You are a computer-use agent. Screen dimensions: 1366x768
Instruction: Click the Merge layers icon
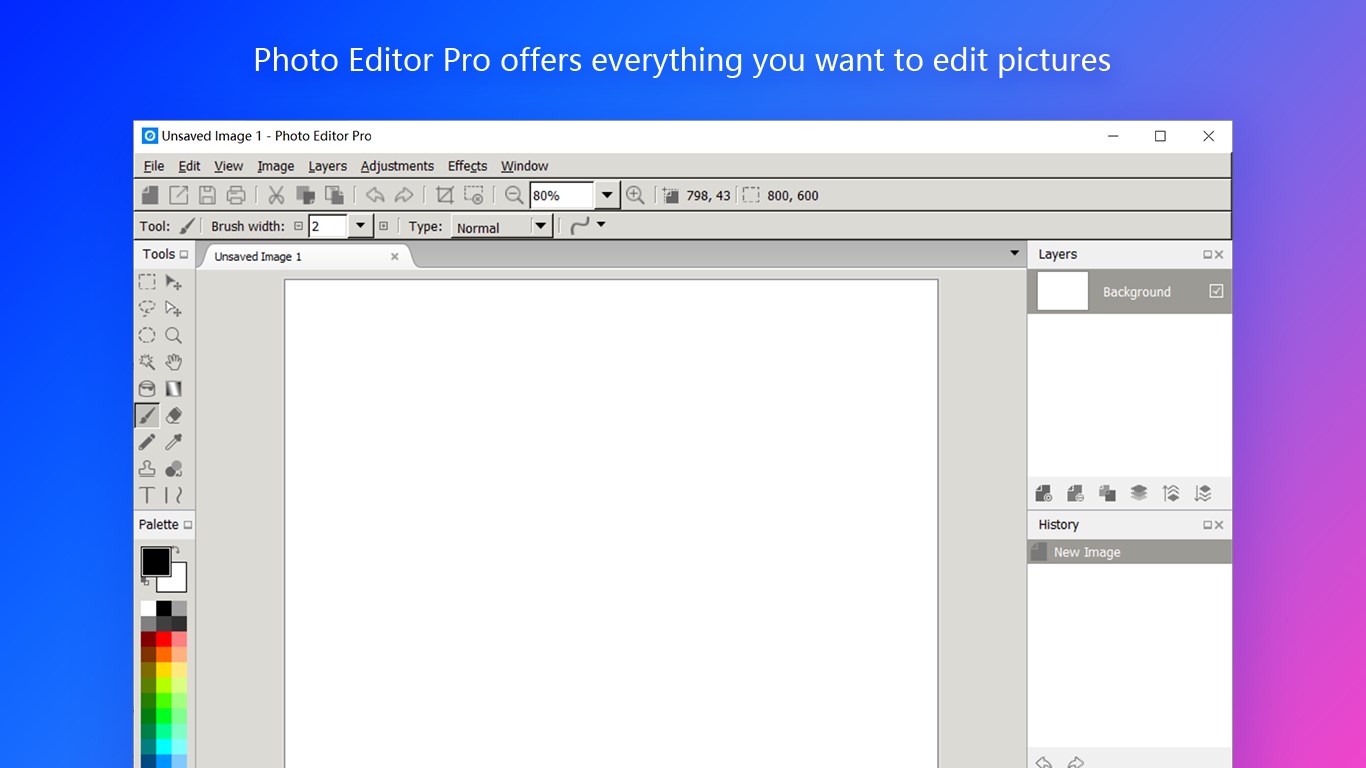[1139, 493]
